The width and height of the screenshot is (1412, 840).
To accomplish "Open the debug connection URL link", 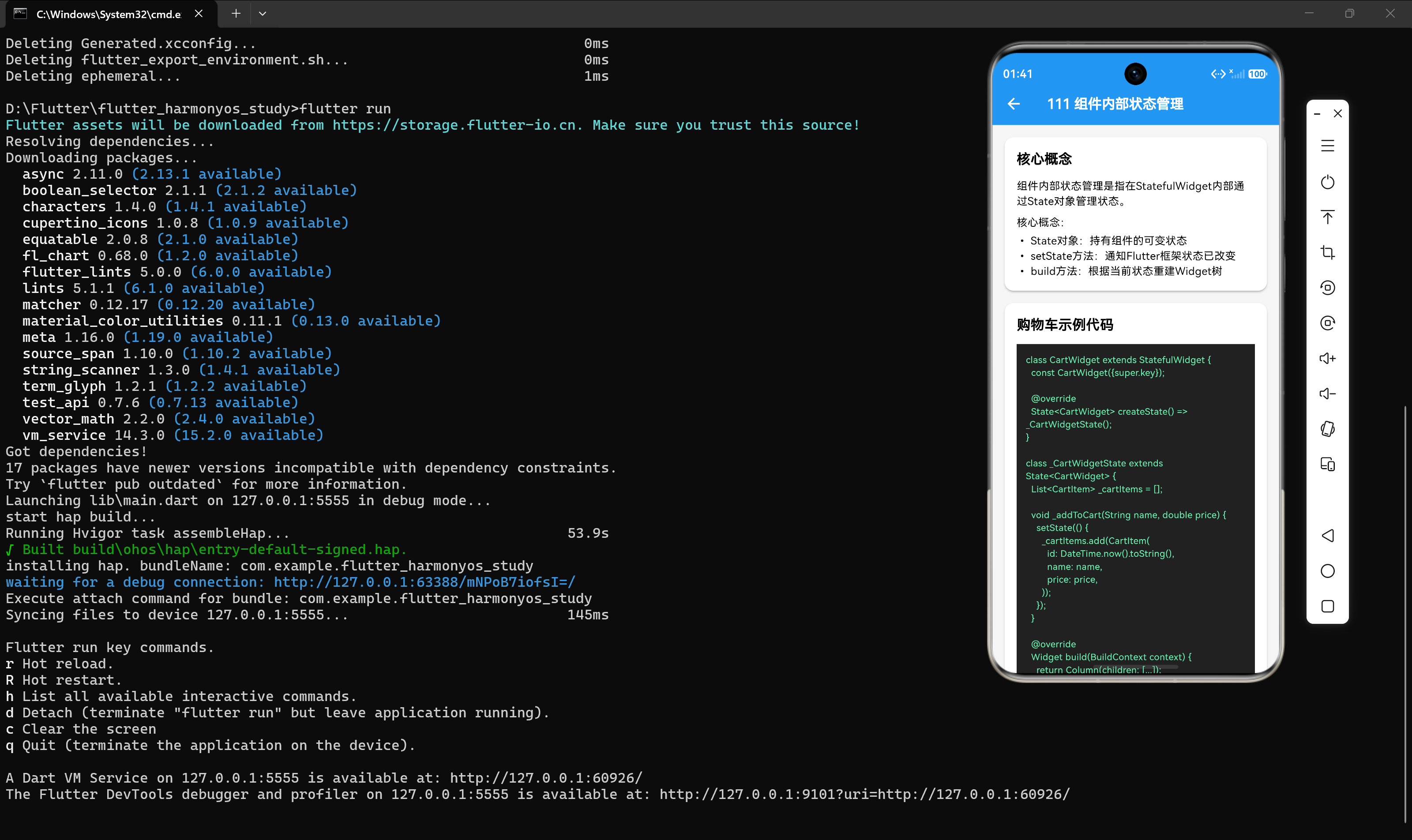I will click(424, 582).
